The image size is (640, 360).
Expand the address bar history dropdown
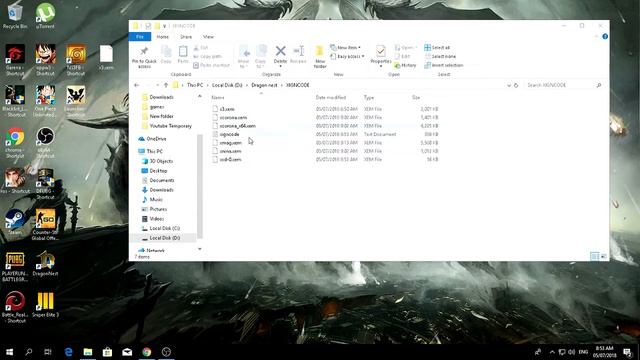(509, 85)
